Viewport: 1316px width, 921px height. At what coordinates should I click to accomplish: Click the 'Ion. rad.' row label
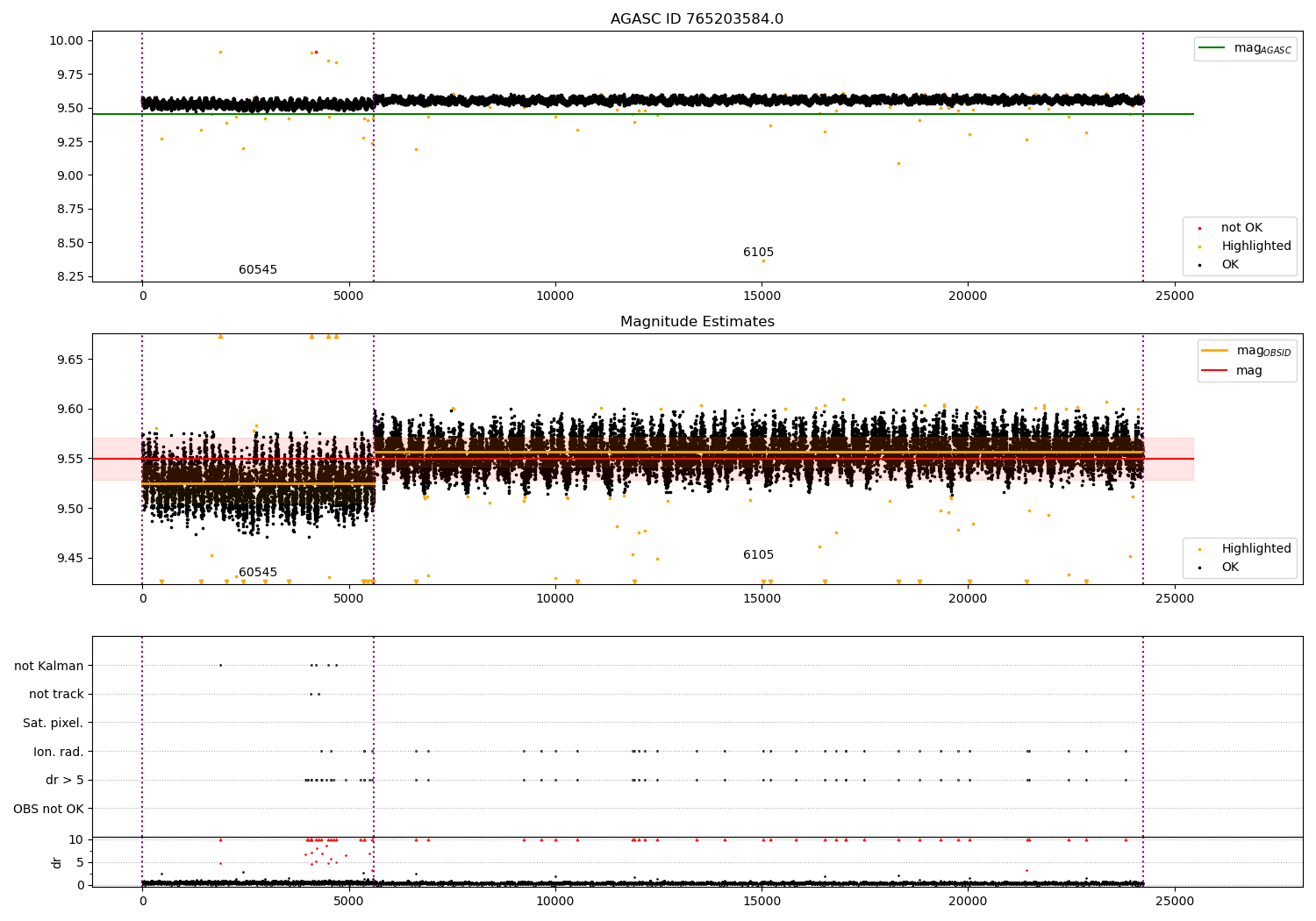click(59, 752)
